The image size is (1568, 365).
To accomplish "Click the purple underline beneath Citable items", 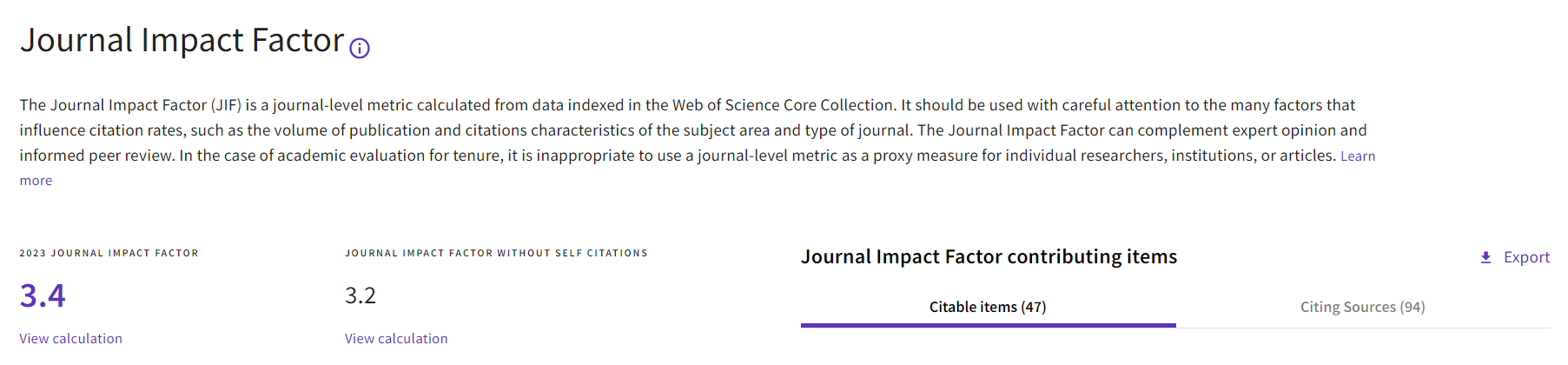I will point(988,325).
